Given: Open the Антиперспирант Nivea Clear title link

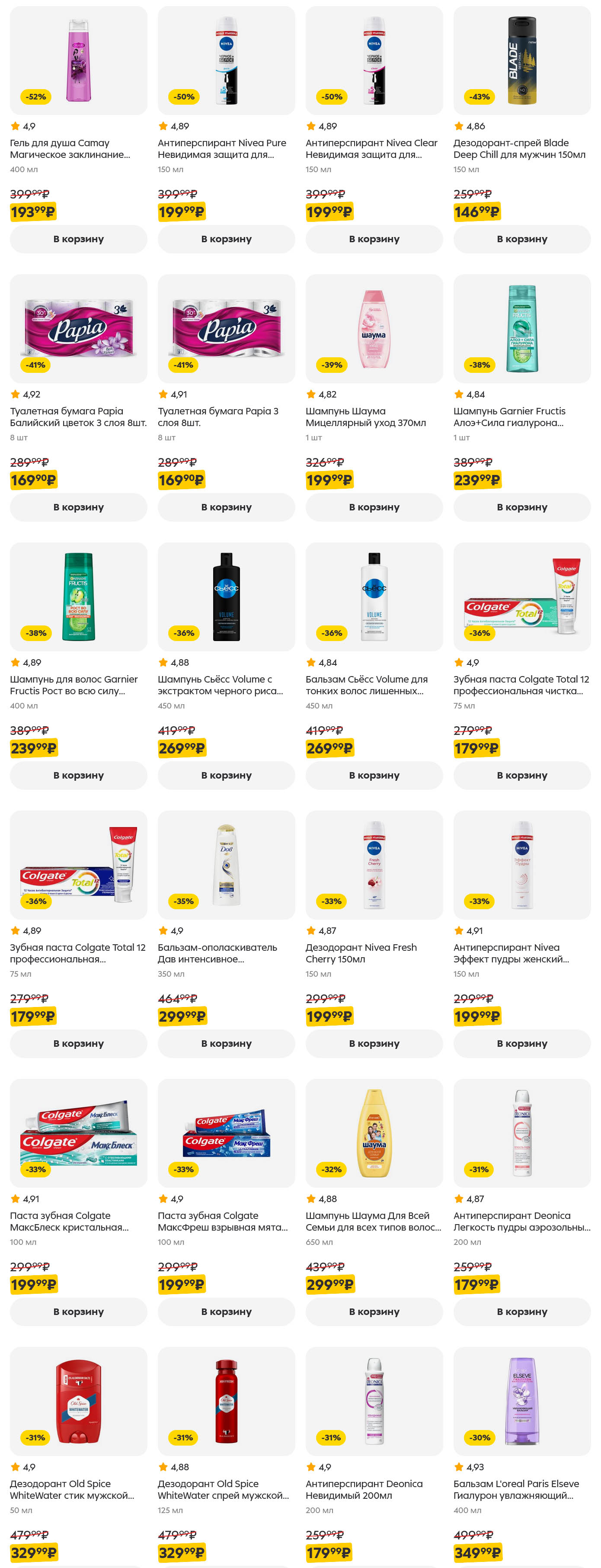Looking at the screenshot, I should (x=371, y=148).
